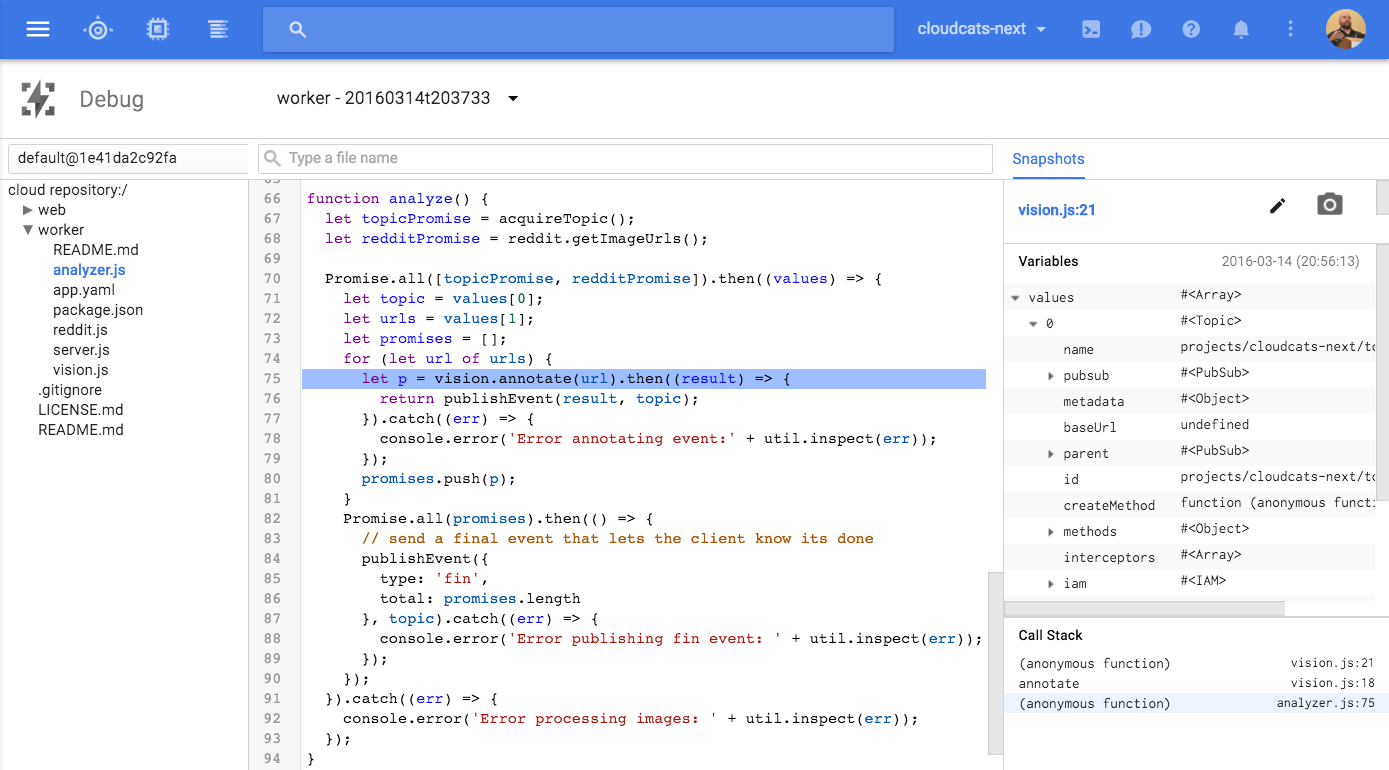Open app.yaml file
The image size is (1389, 770).
click(x=84, y=290)
